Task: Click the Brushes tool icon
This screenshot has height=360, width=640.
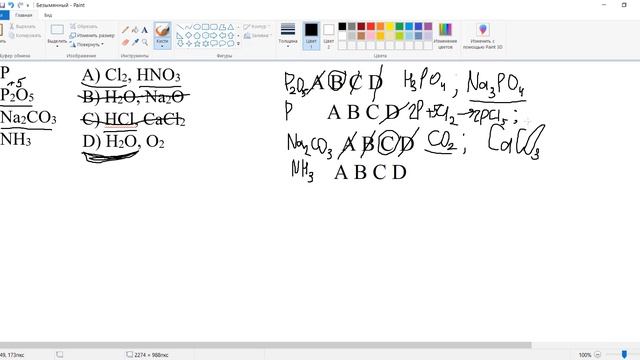Action: coord(162,30)
